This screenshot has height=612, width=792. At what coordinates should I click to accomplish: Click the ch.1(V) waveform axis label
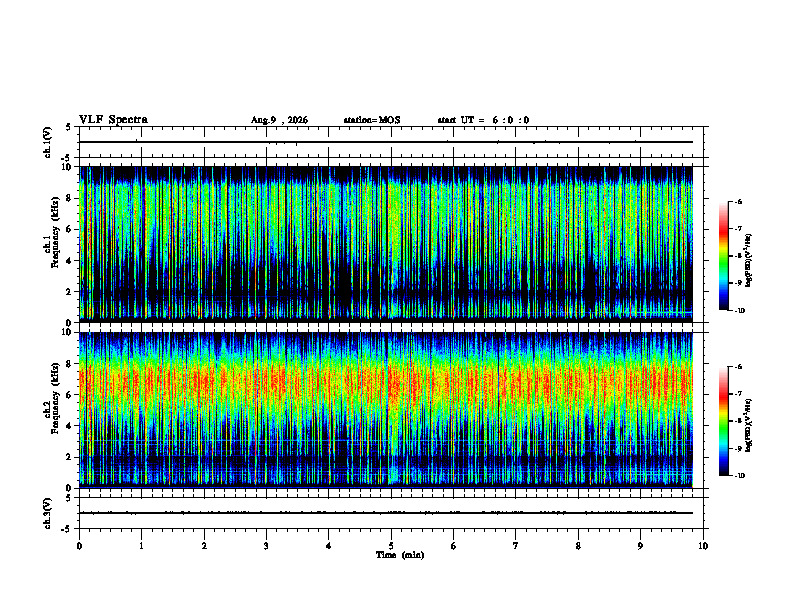tap(48, 142)
